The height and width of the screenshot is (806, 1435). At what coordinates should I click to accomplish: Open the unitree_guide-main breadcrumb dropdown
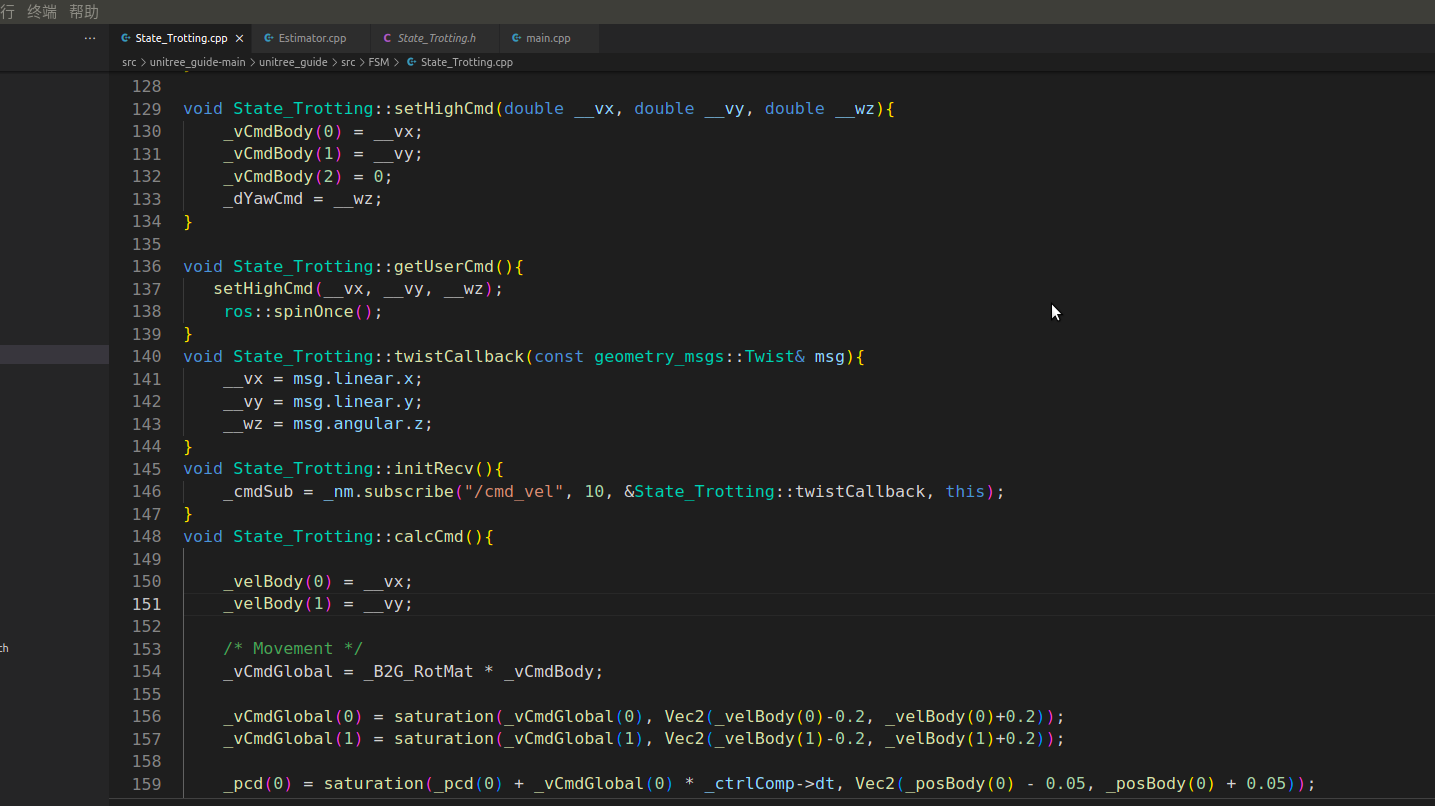pyautogui.click(x=197, y=62)
